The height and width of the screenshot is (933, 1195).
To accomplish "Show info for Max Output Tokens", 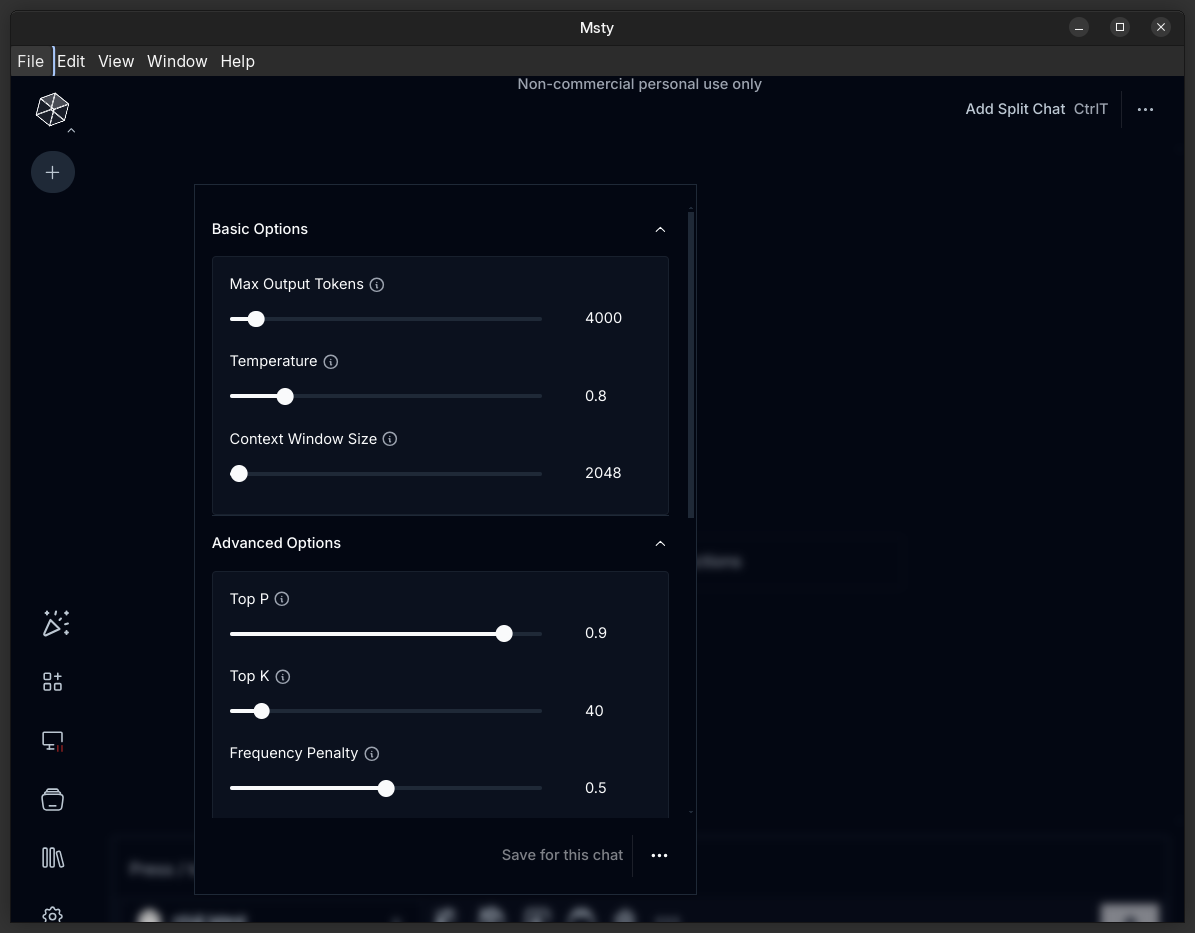I will click(377, 285).
